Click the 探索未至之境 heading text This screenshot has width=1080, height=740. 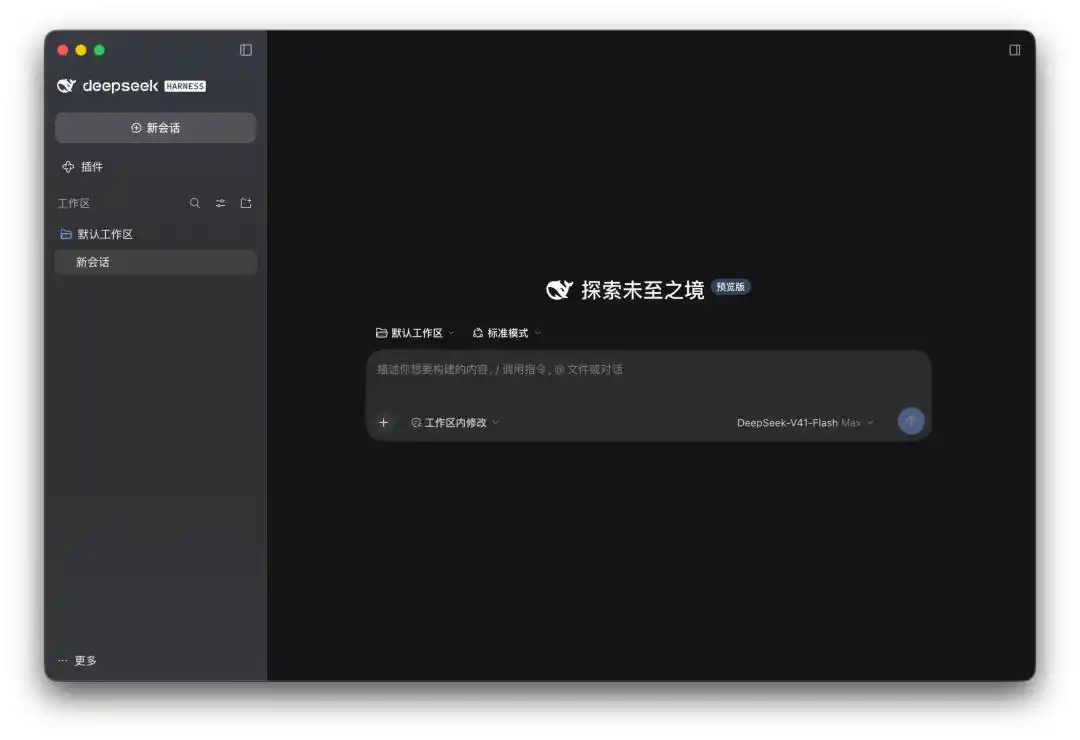[x=643, y=290]
